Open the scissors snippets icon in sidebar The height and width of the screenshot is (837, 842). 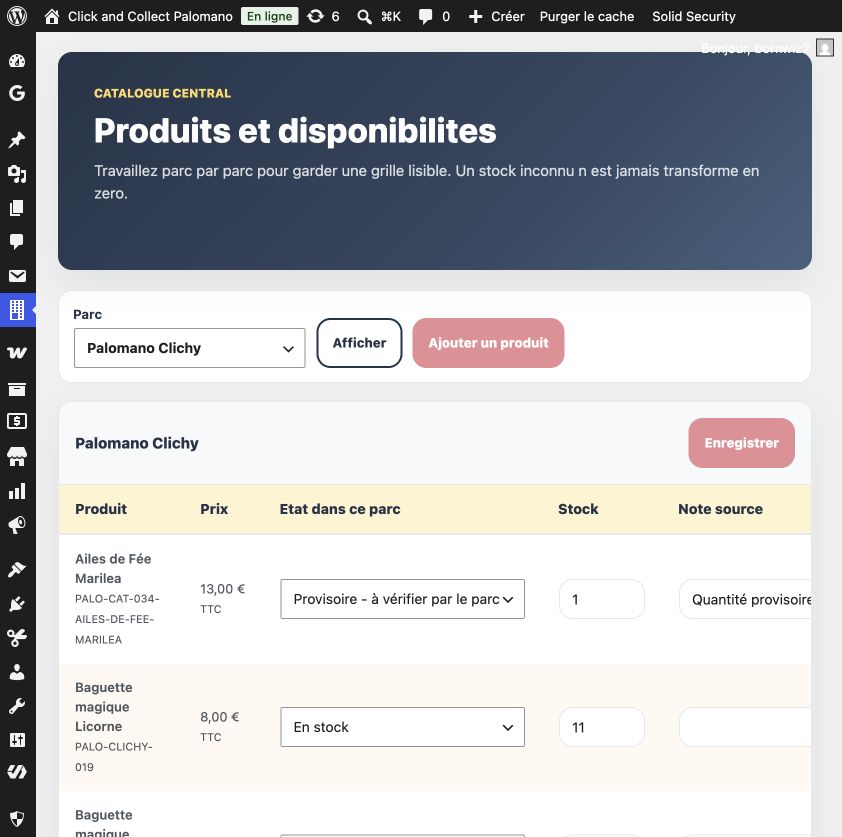(17, 638)
